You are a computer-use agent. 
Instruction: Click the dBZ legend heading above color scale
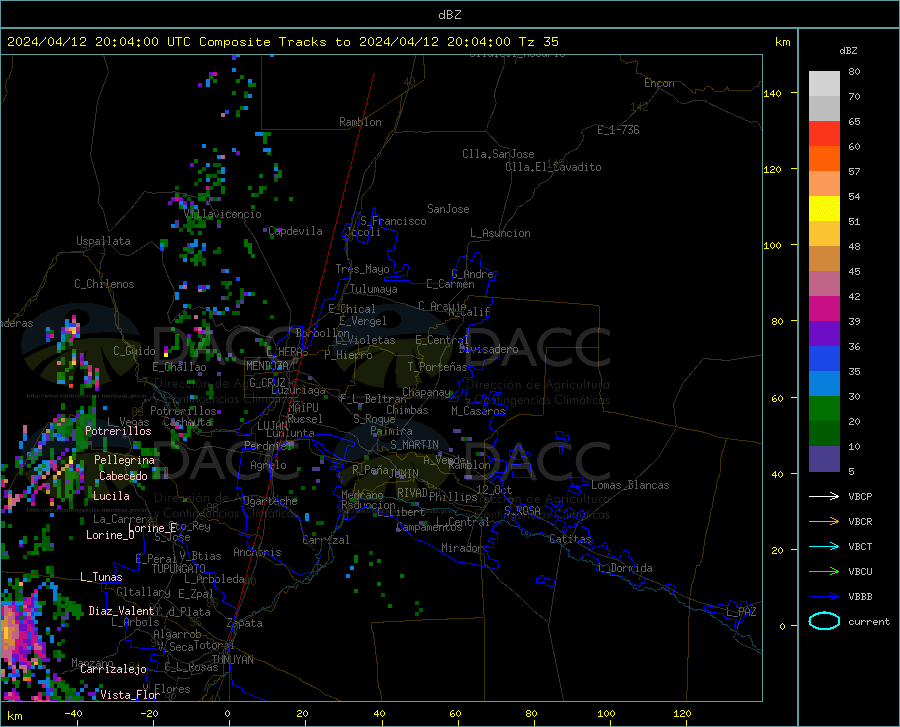tap(848, 50)
